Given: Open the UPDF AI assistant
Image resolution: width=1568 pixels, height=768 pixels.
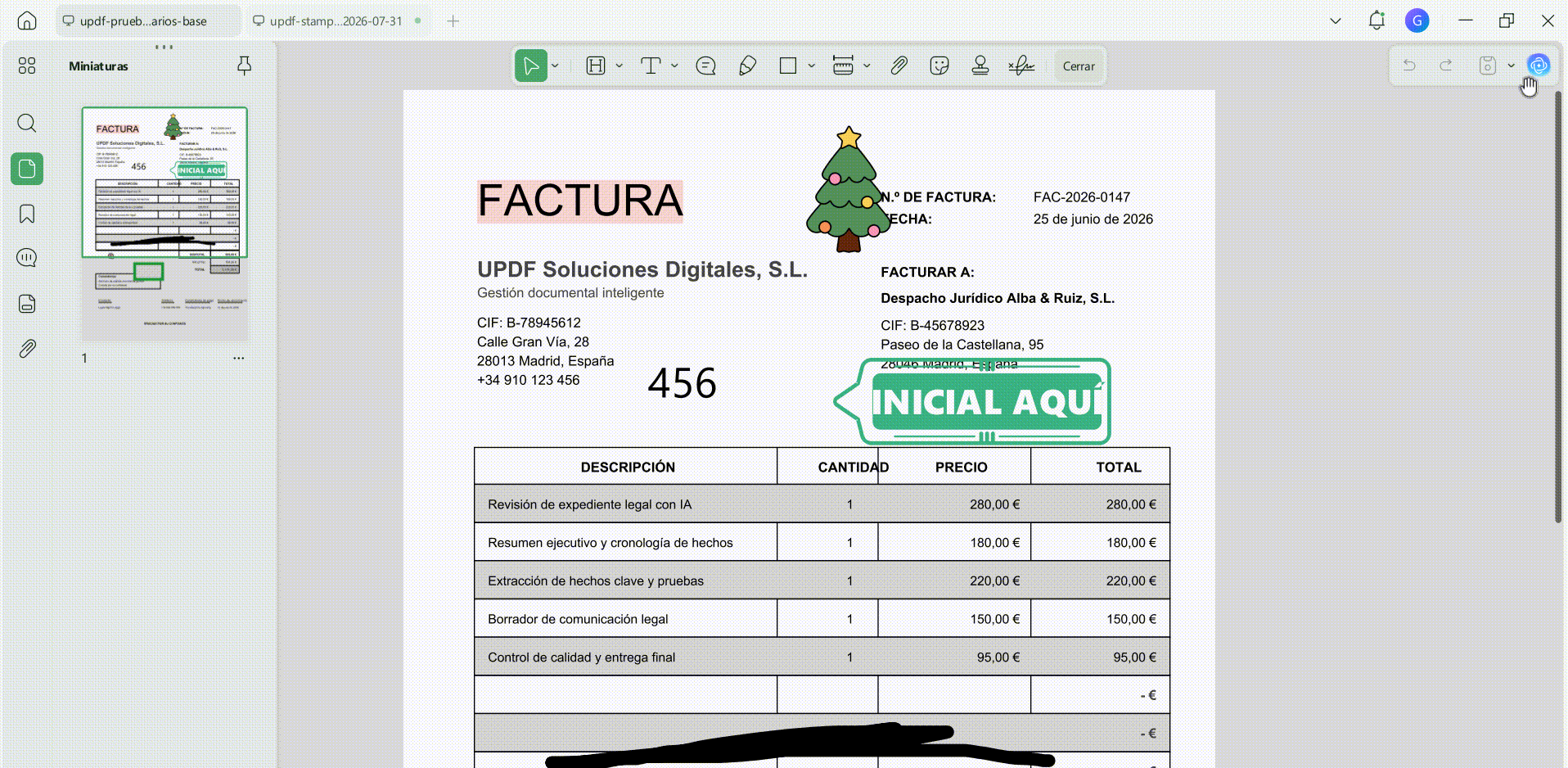Looking at the screenshot, I should (x=1539, y=66).
